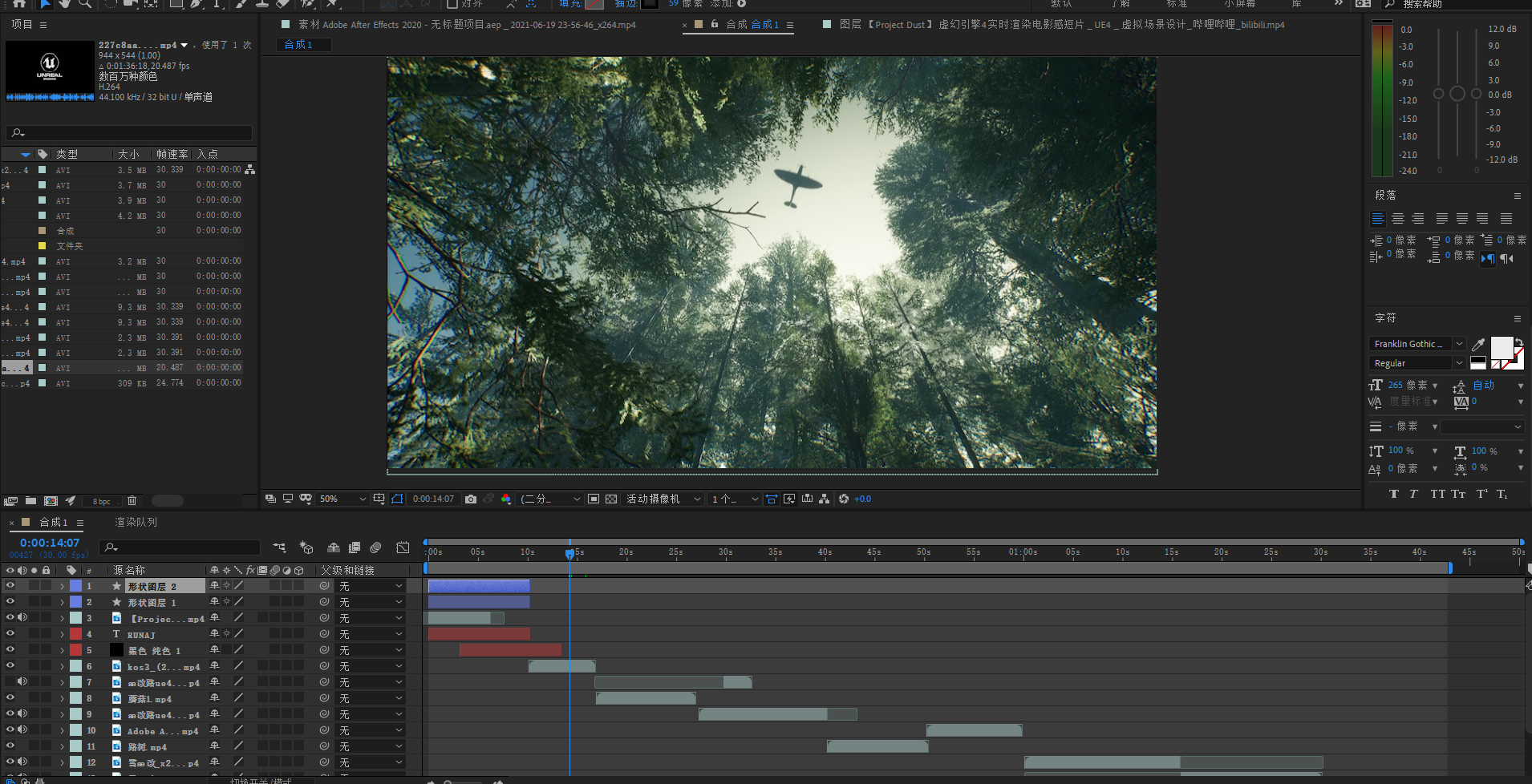This screenshot has height=784, width=1532.
Task: Select left align text in 段落 panel
Action: (1378, 219)
